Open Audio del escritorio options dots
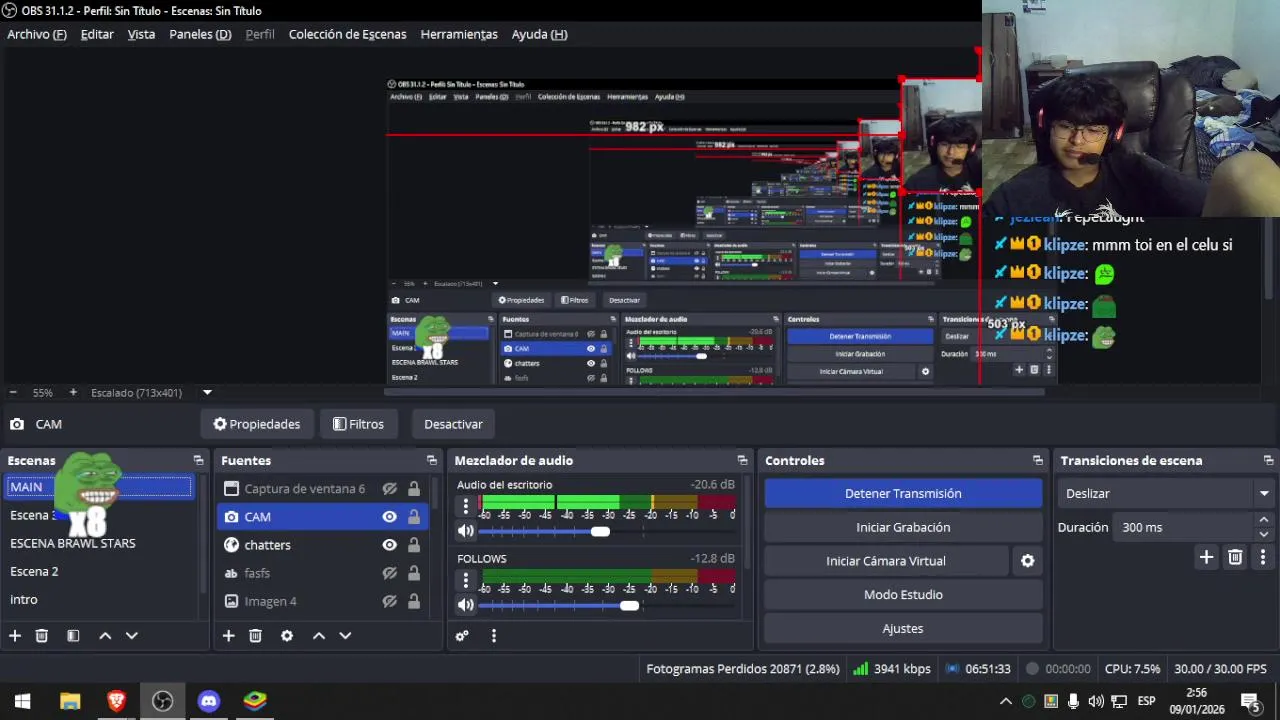Image resolution: width=1280 pixels, height=720 pixels. pos(465,506)
